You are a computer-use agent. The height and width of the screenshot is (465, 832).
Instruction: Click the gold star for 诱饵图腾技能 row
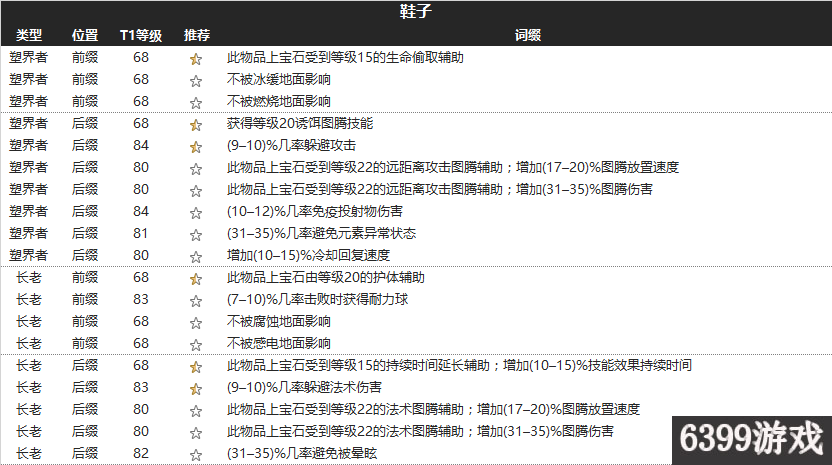click(x=196, y=125)
